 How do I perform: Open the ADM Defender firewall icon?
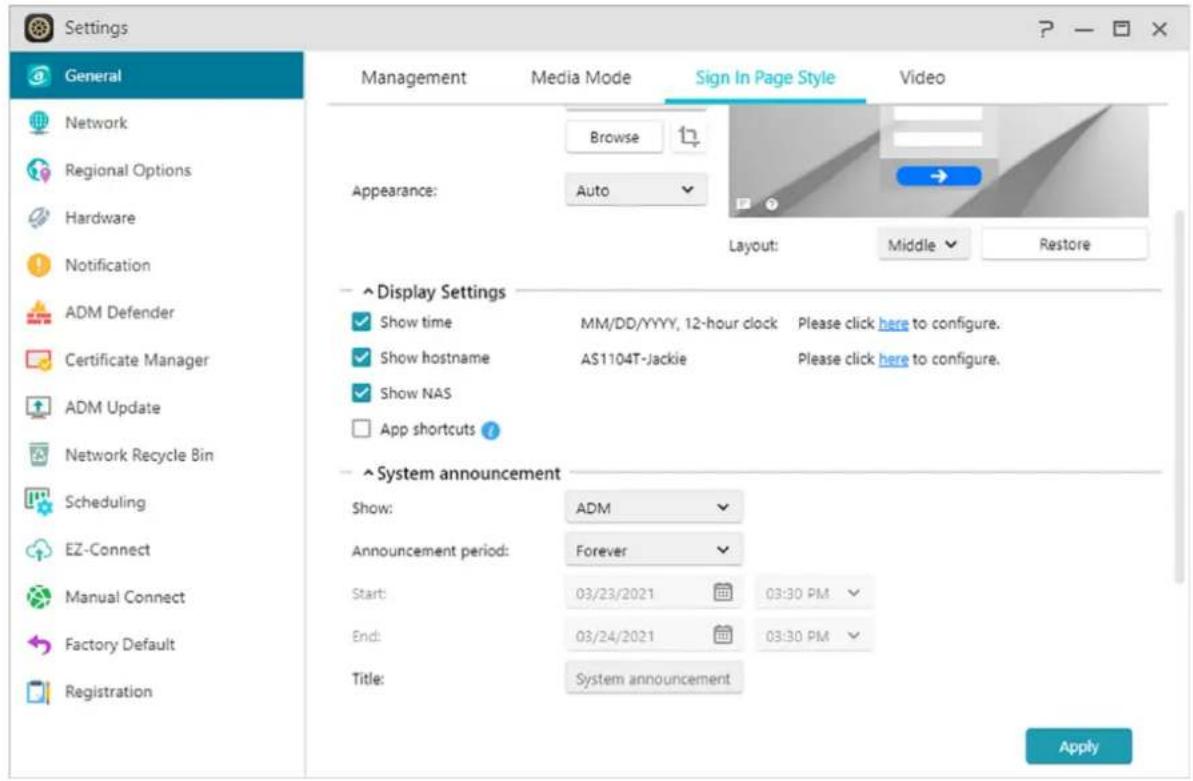tap(31, 313)
